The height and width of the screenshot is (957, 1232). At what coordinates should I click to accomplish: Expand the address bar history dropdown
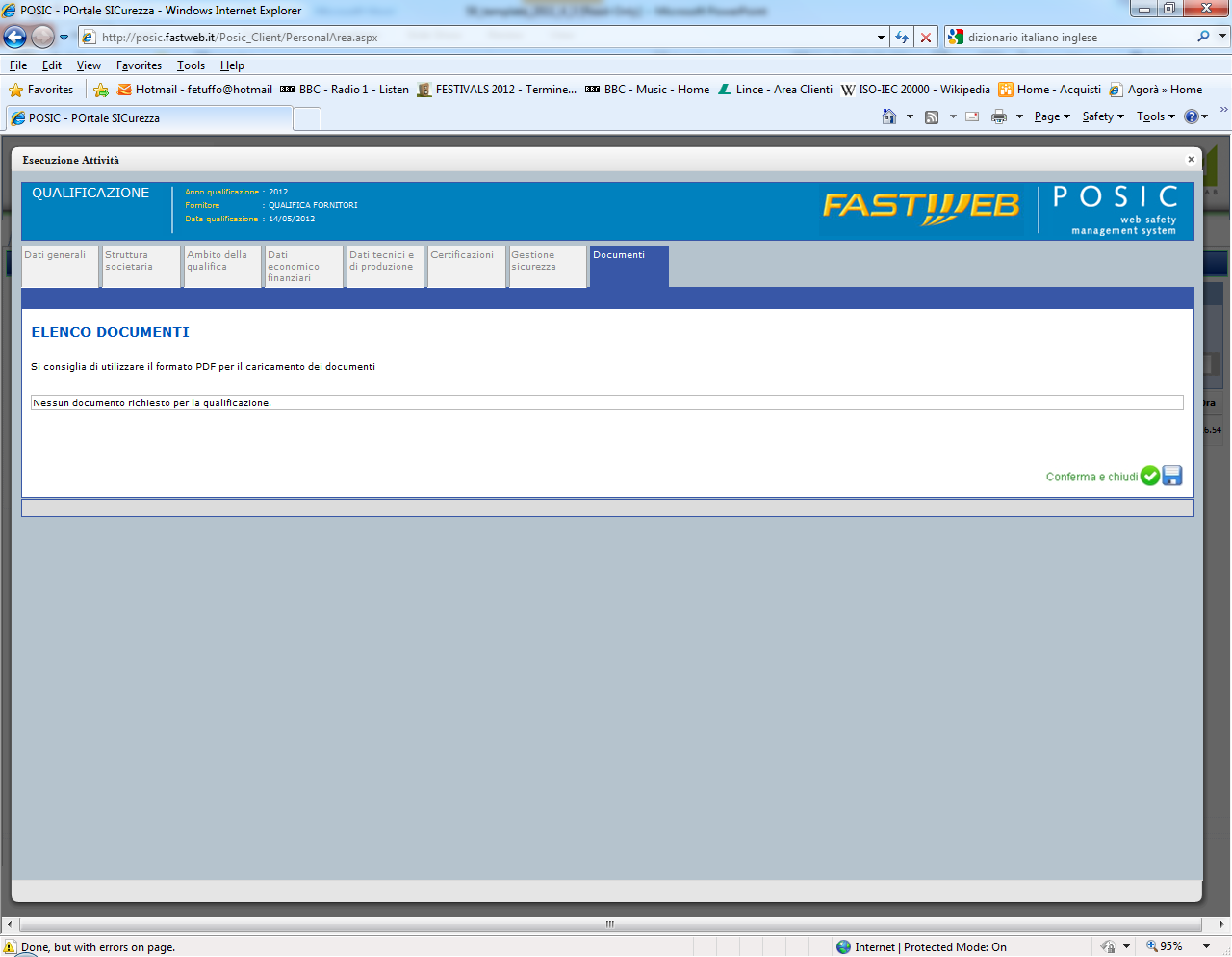tap(881, 38)
